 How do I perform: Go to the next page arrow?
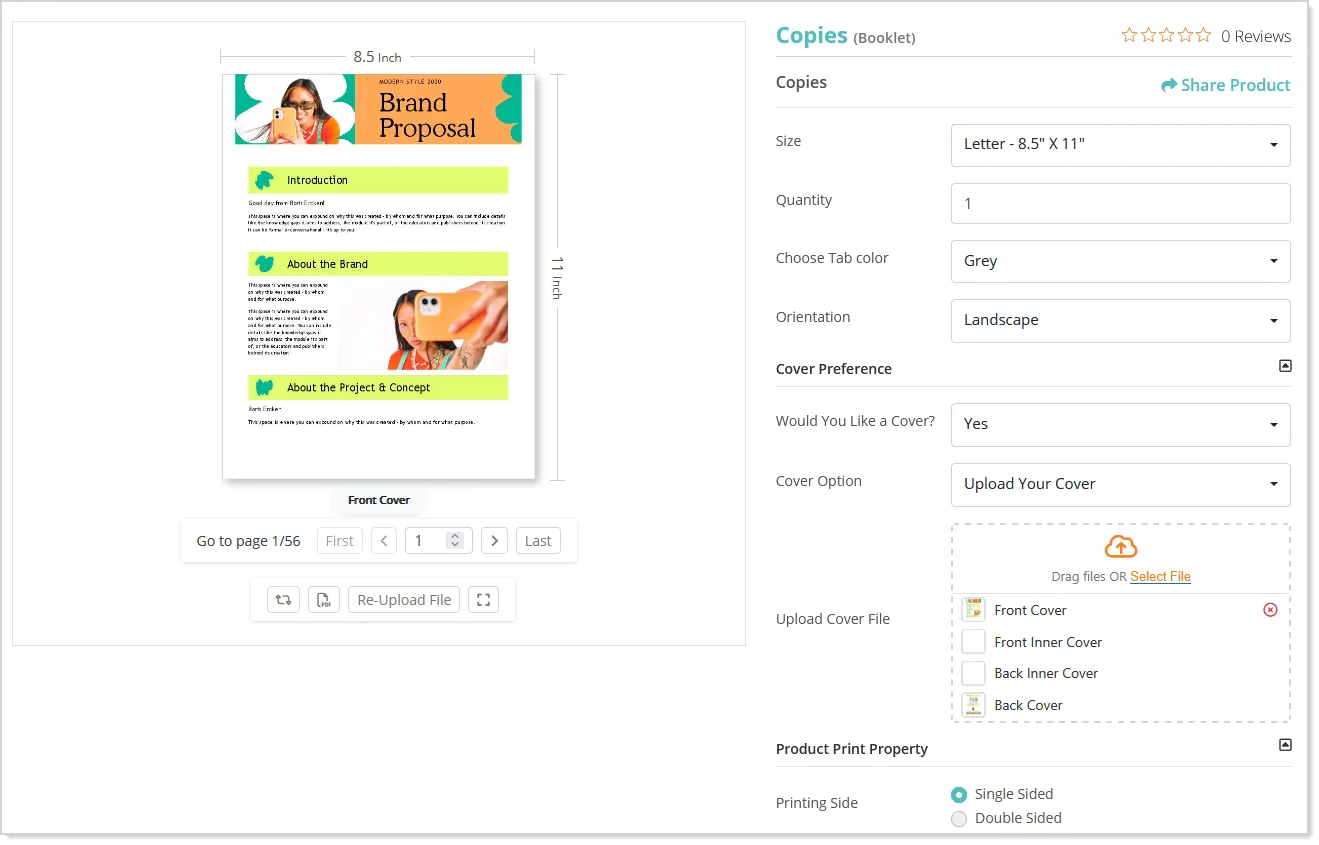click(x=494, y=541)
